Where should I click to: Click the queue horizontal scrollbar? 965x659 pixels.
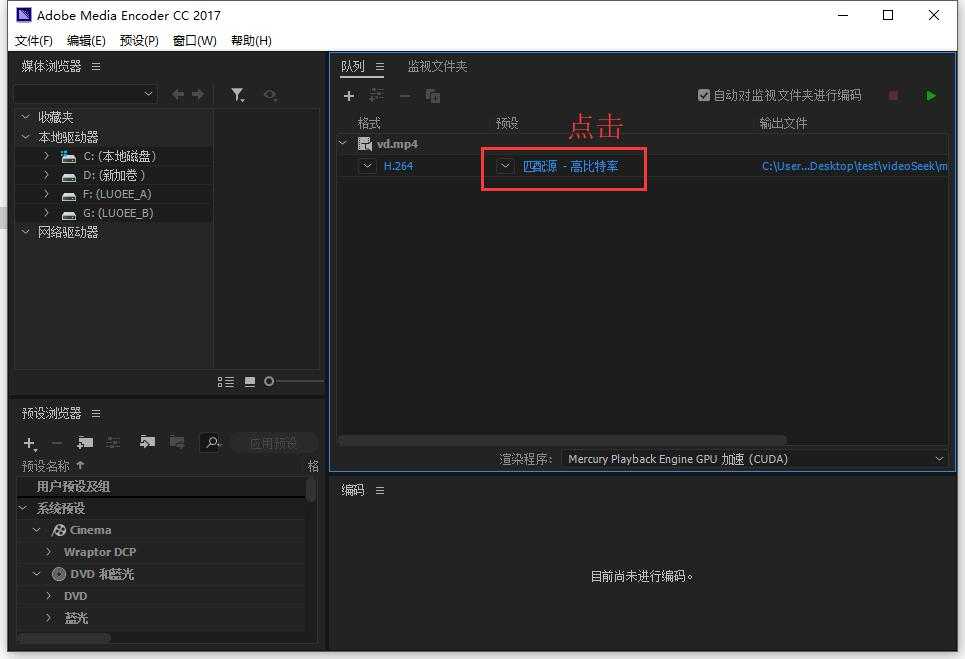(563, 440)
